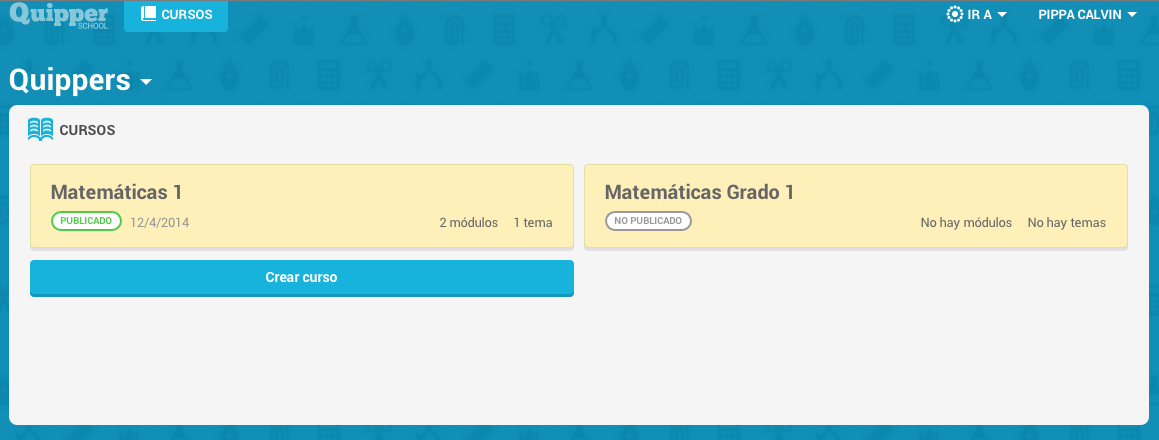The image size is (1159, 440).
Task: Open the PIPPA CALVIN account menu
Action: pos(1087,15)
